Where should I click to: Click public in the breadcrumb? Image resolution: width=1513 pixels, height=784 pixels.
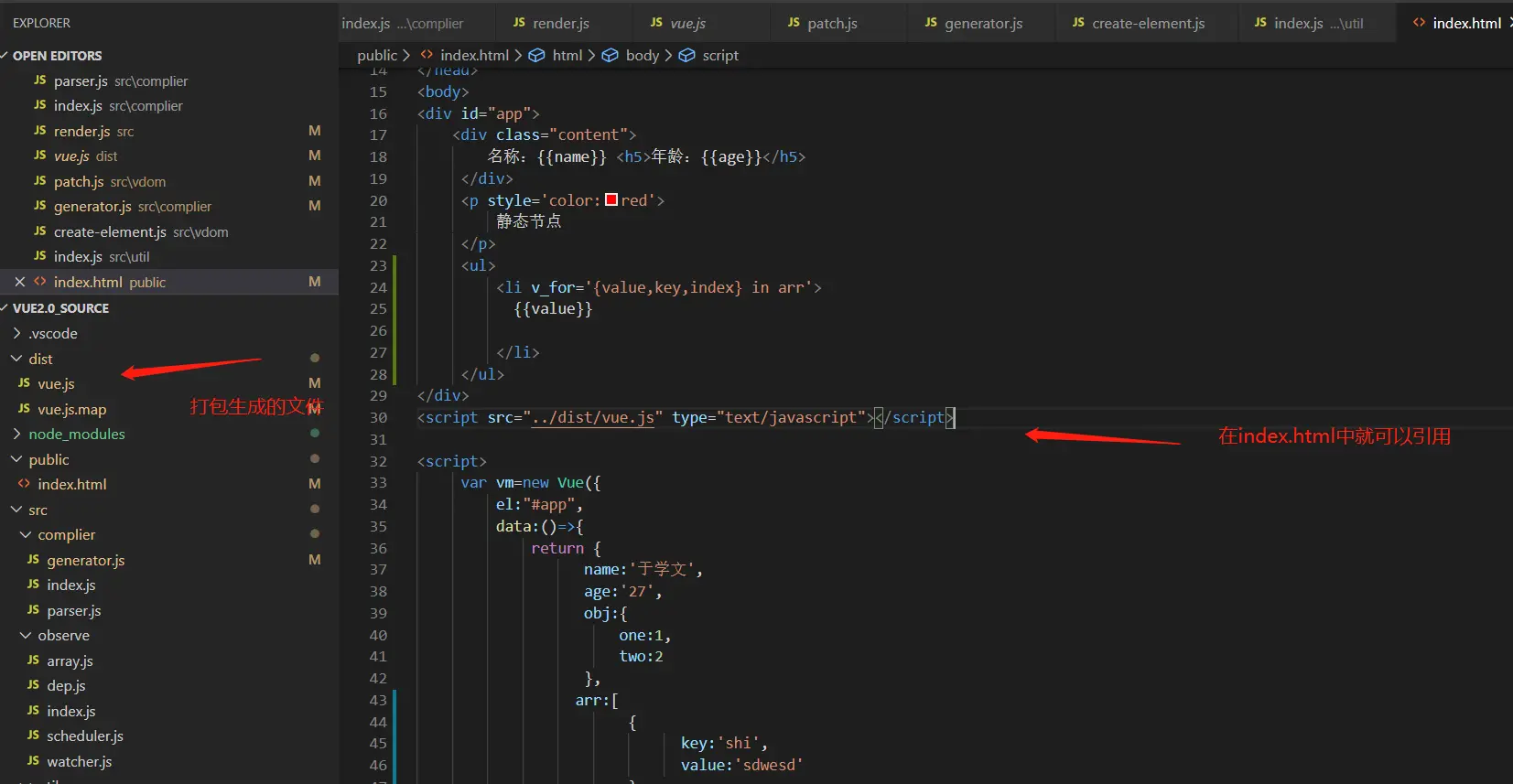tap(377, 55)
